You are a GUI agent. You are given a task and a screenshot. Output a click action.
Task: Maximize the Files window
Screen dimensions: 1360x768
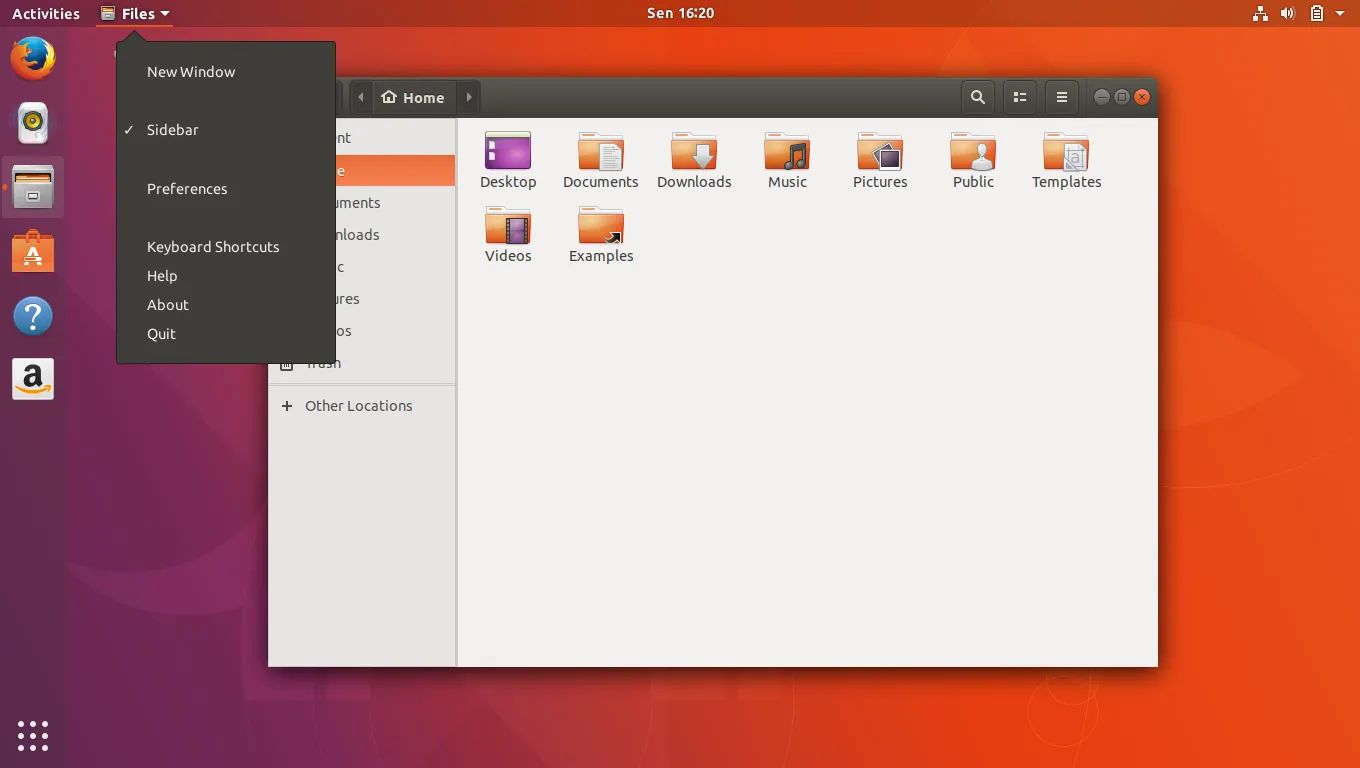pos(1122,97)
